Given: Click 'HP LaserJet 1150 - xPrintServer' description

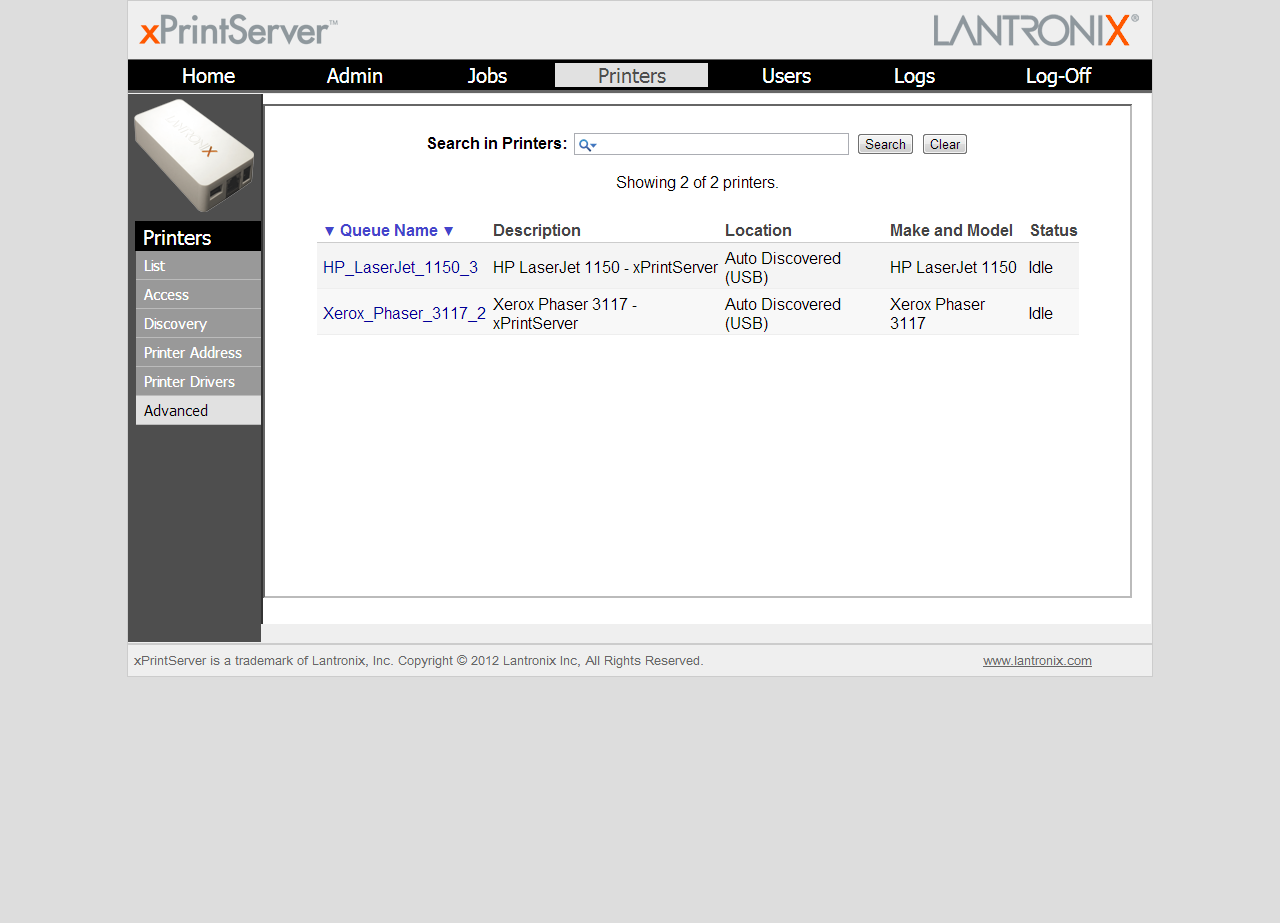Looking at the screenshot, I should coord(605,268).
